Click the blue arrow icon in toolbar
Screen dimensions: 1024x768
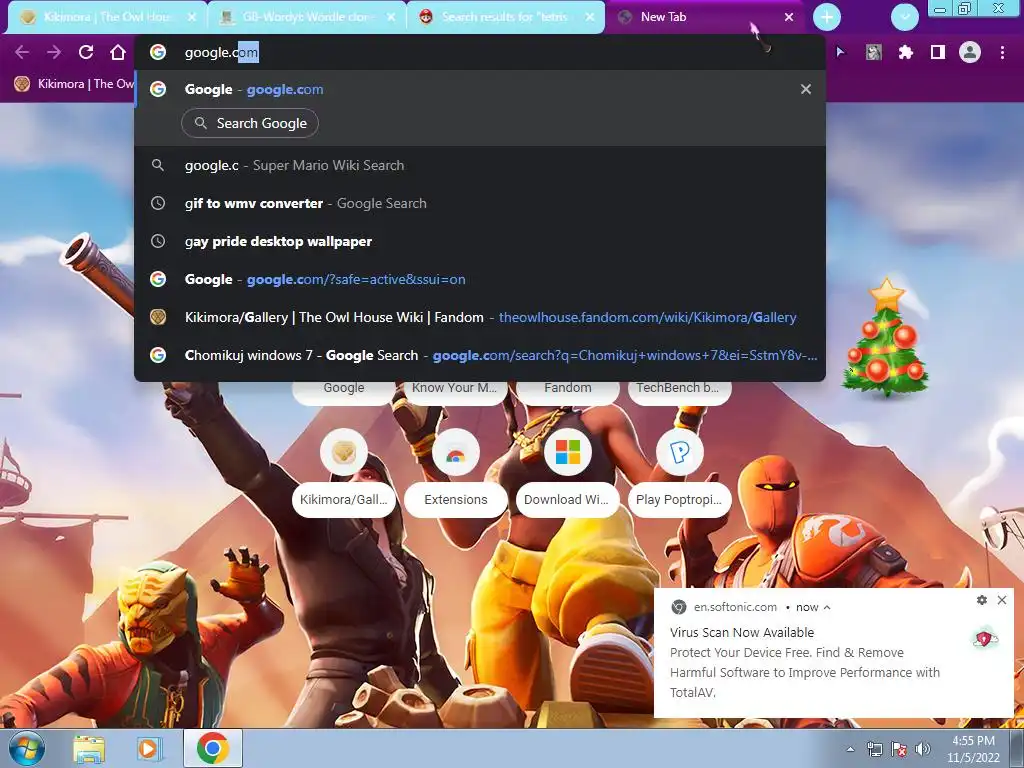coord(840,52)
